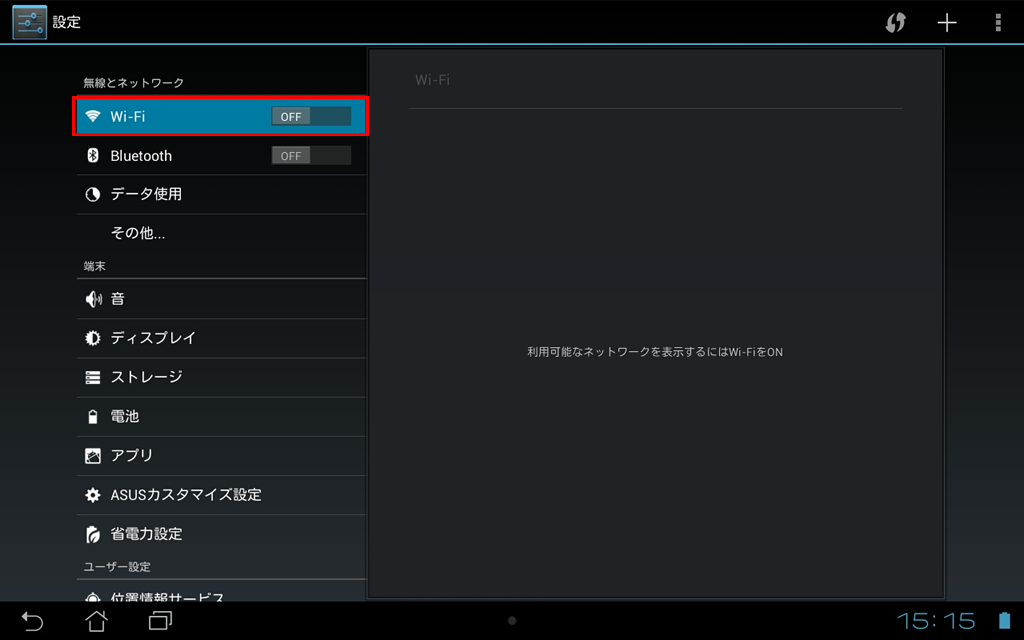Turn on the Wi-Fi switch
The image size is (1024, 640).
point(310,117)
